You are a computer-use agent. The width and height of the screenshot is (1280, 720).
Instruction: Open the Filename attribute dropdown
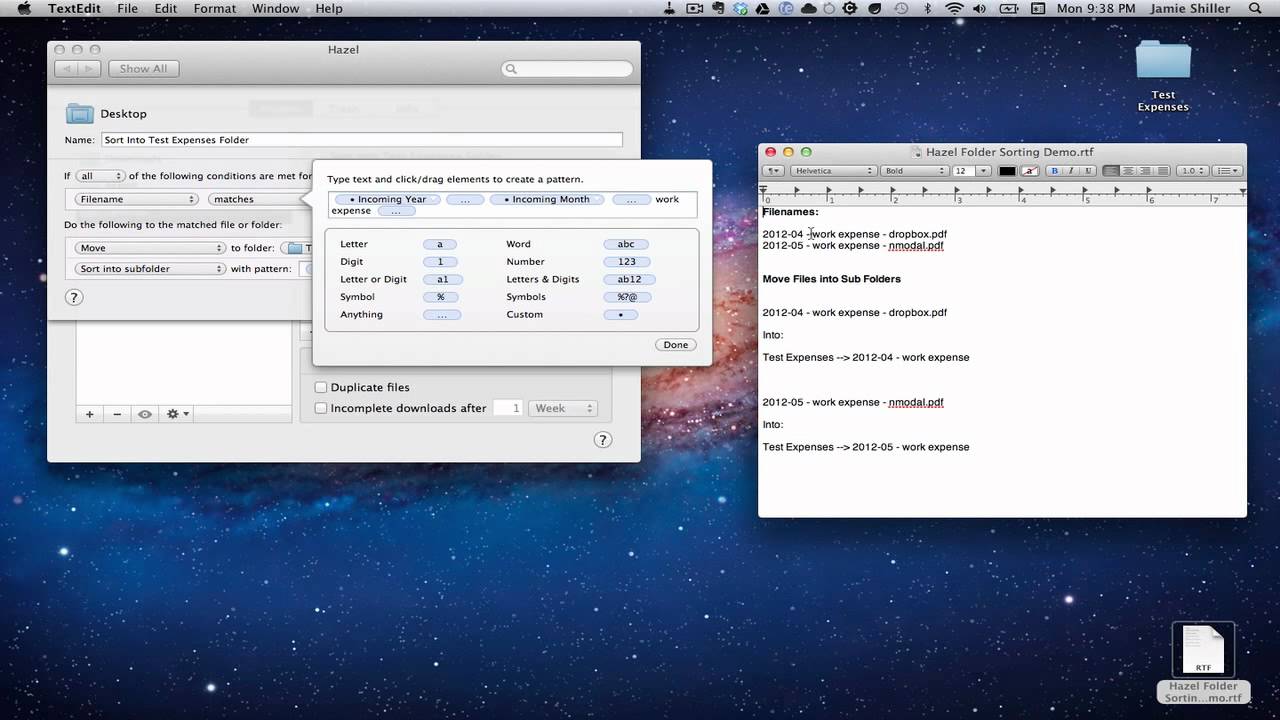point(136,199)
